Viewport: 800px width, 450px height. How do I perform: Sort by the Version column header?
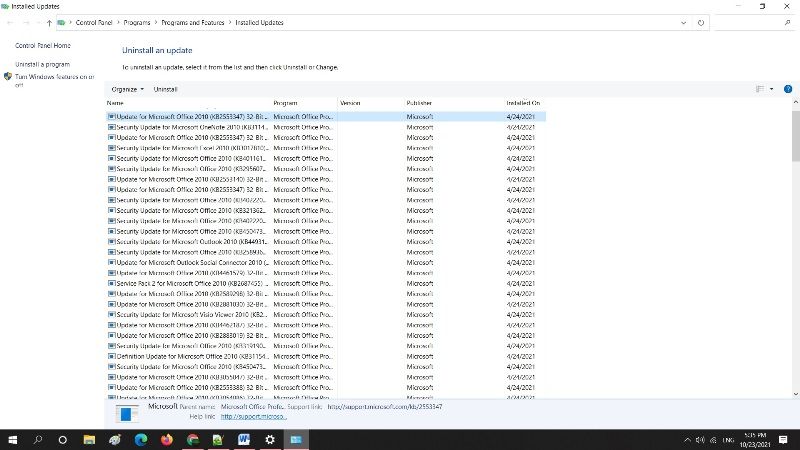click(350, 103)
